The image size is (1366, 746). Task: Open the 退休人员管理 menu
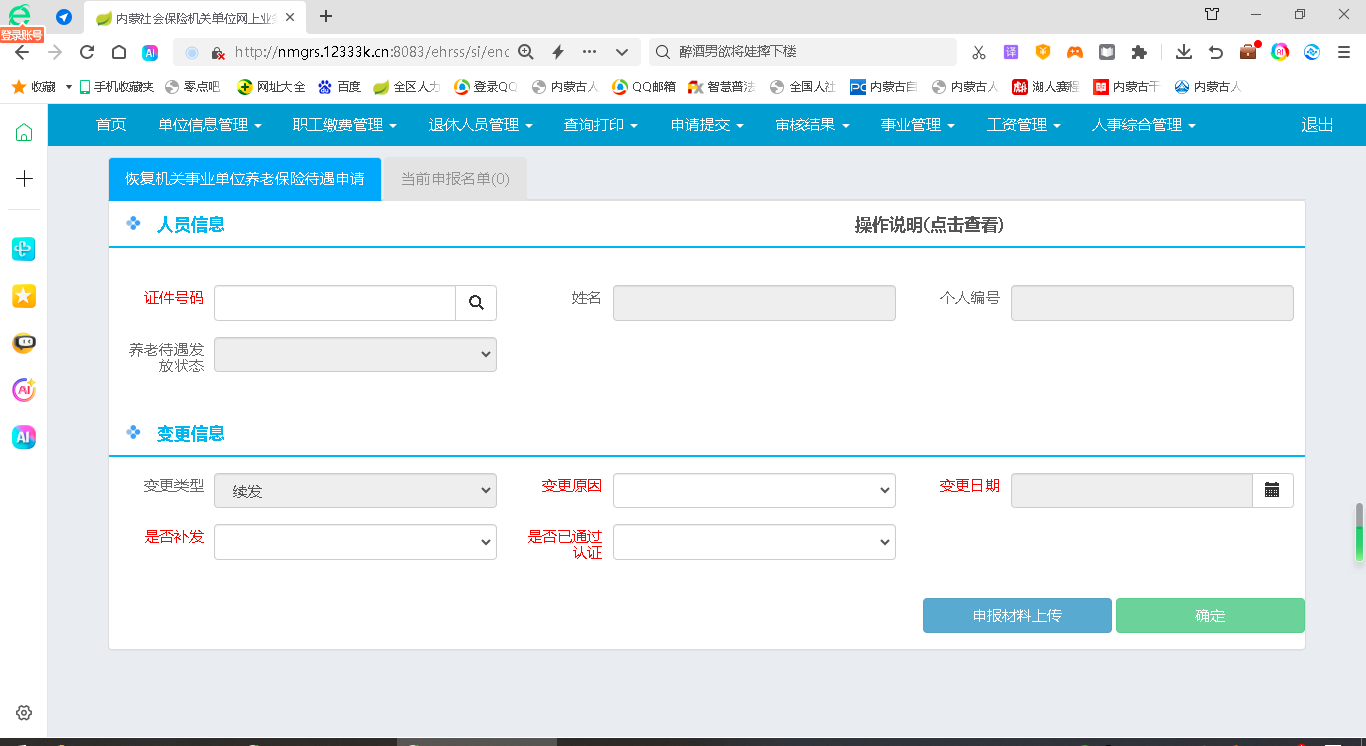coord(480,125)
